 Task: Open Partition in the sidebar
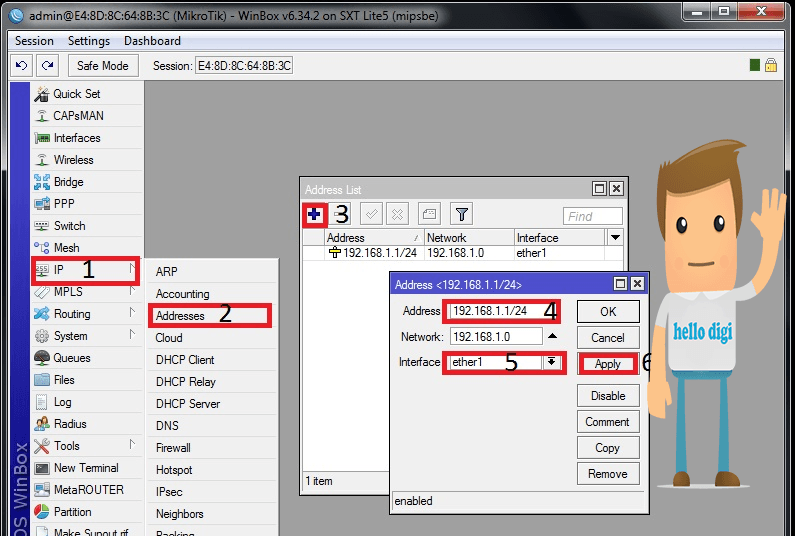pos(87,512)
